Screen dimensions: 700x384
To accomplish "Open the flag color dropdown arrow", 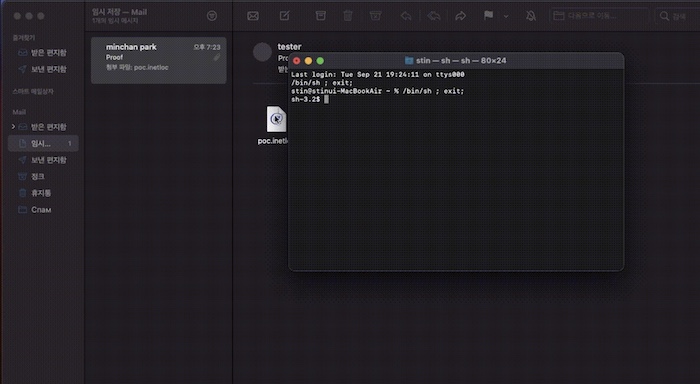I will click(x=506, y=16).
